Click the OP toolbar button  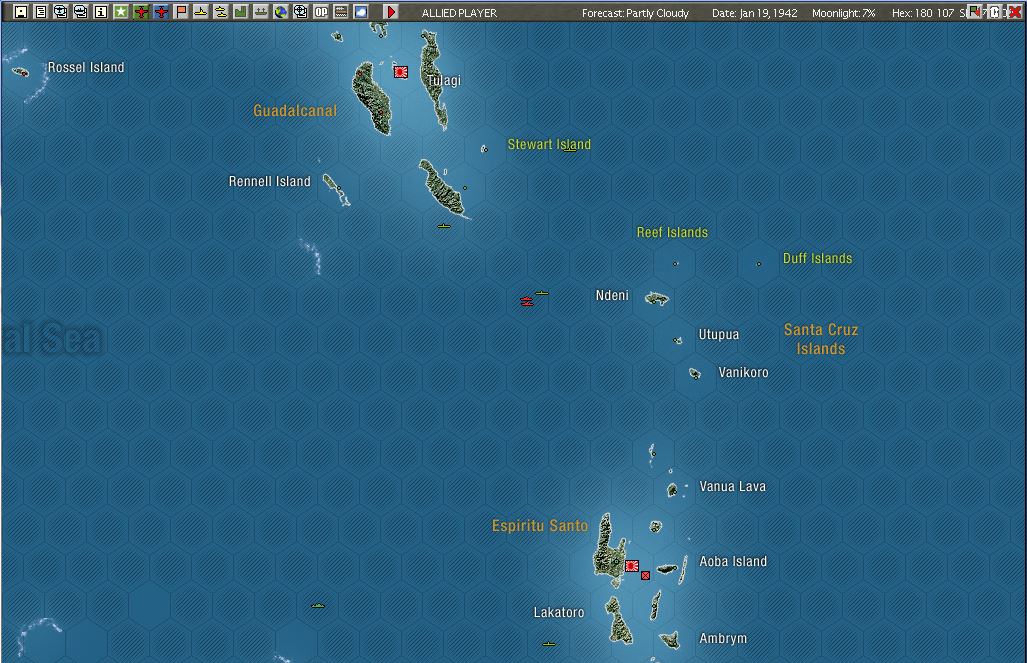[x=321, y=12]
